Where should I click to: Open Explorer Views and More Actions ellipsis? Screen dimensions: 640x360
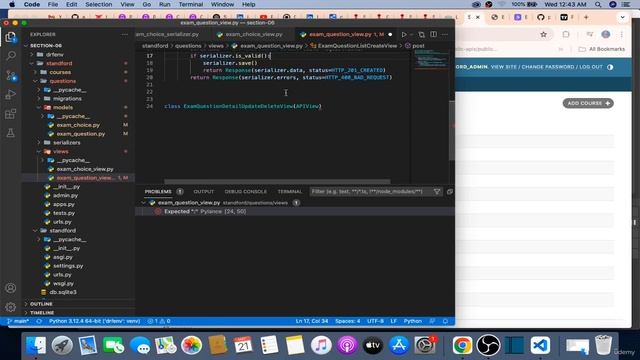point(124,35)
